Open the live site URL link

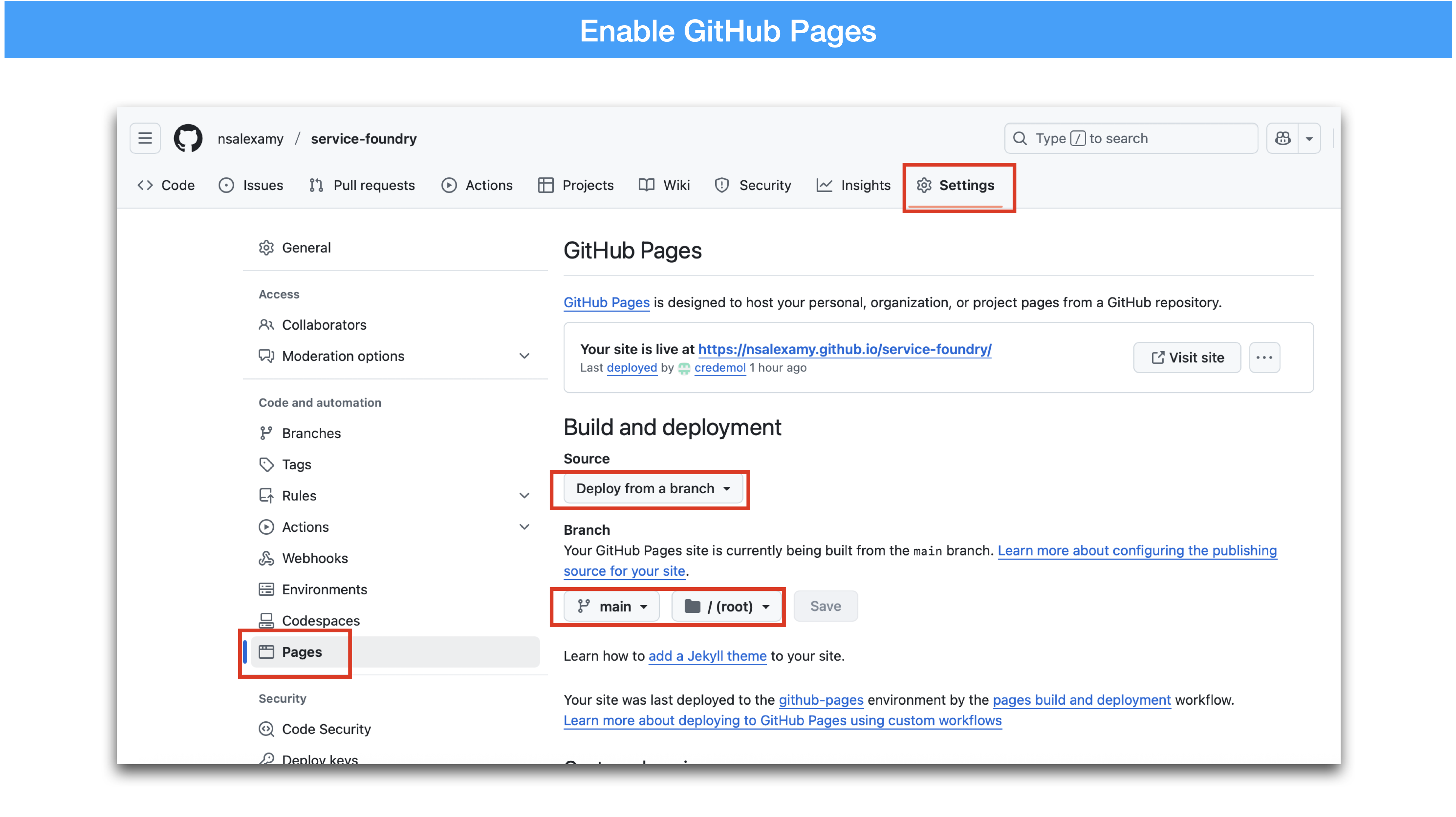(844, 349)
